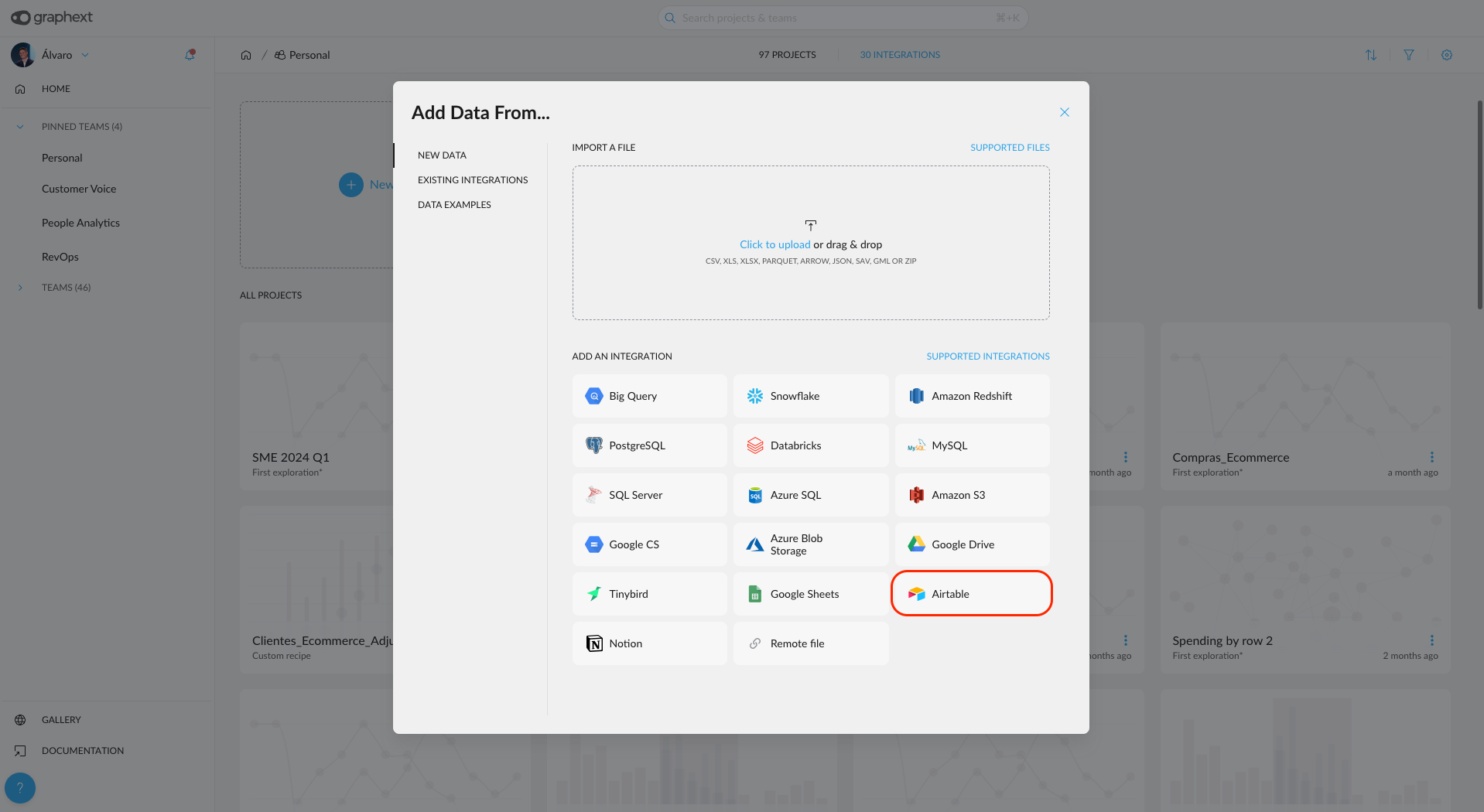Open the Personal team
The width and height of the screenshot is (1484, 812).
click(62, 158)
